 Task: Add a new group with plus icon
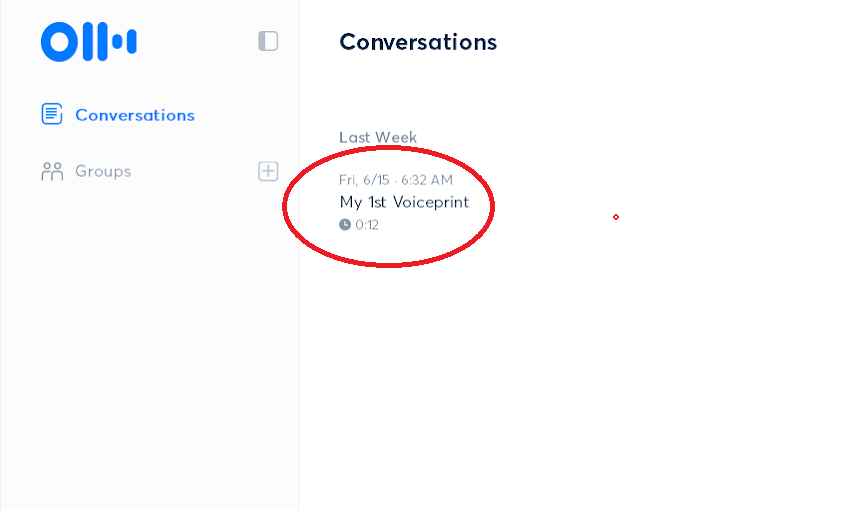click(x=268, y=171)
